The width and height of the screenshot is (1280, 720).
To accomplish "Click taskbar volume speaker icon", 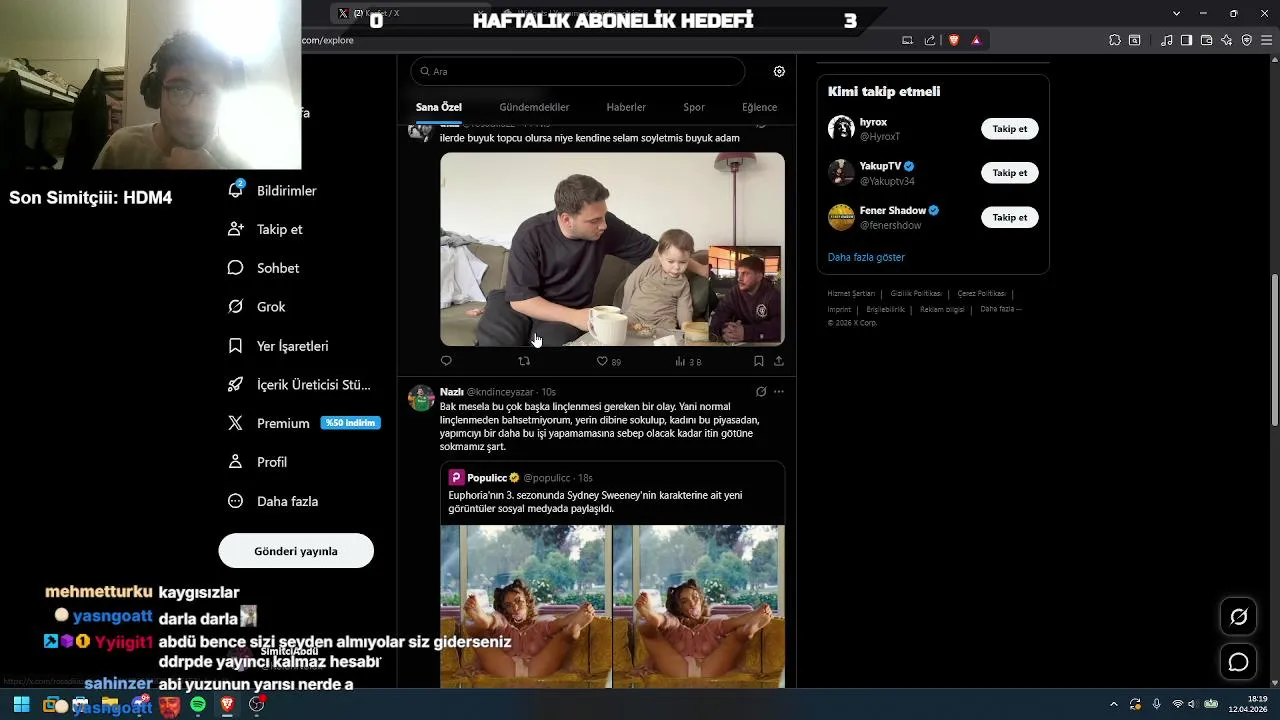I will (1193, 704).
